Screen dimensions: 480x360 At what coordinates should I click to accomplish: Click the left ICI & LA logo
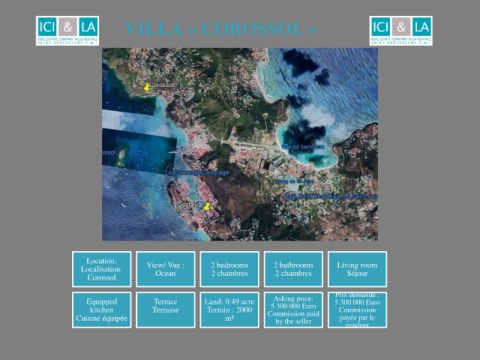pos(67,31)
